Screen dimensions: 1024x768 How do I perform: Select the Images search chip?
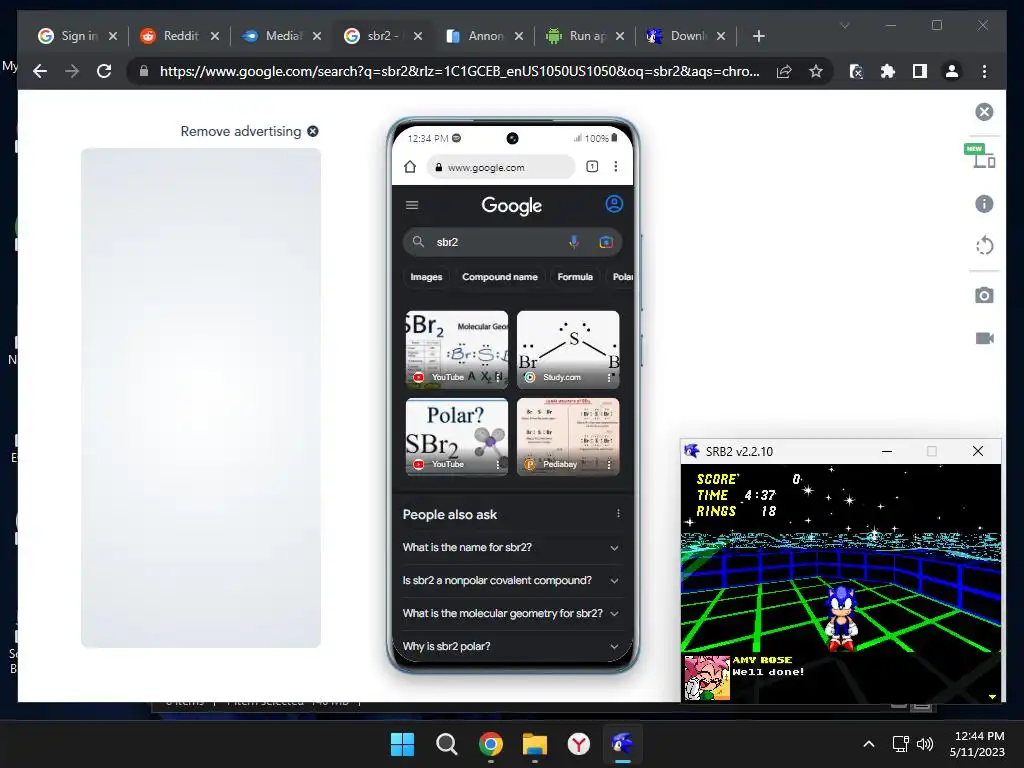point(426,277)
